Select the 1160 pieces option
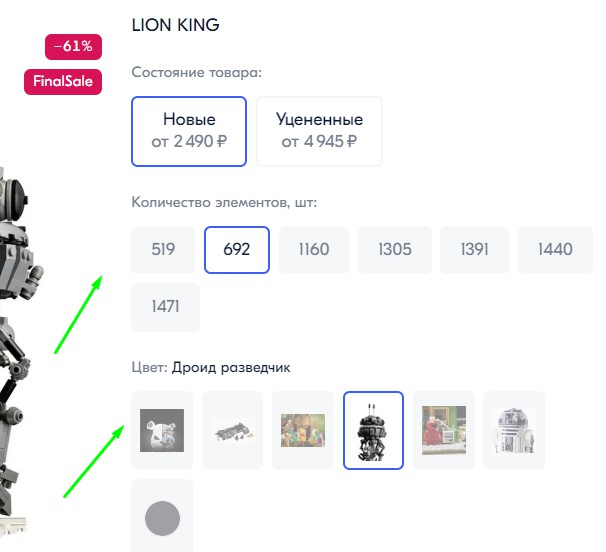 [x=313, y=249]
